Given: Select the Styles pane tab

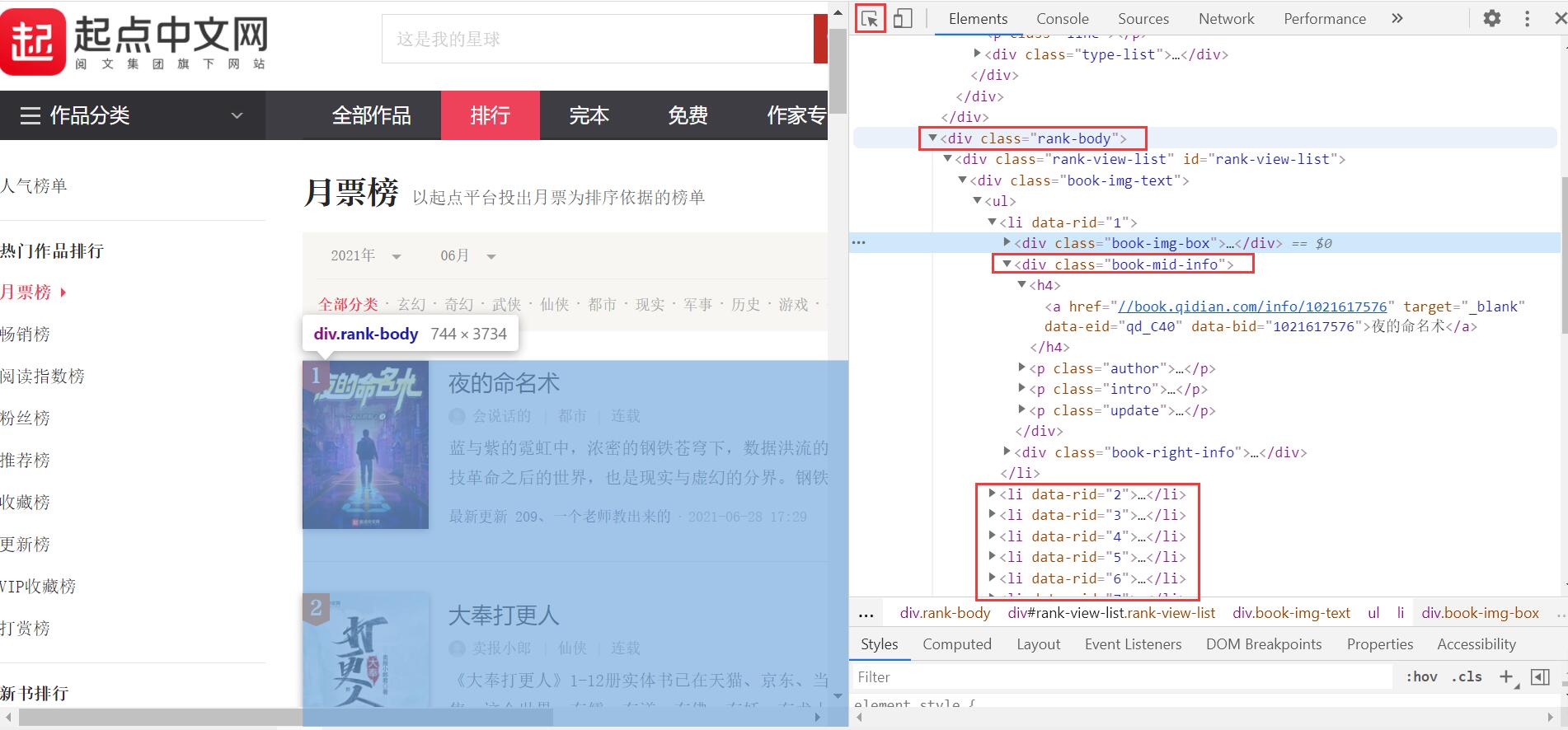Looking at the screenshot, I should 879,644.
